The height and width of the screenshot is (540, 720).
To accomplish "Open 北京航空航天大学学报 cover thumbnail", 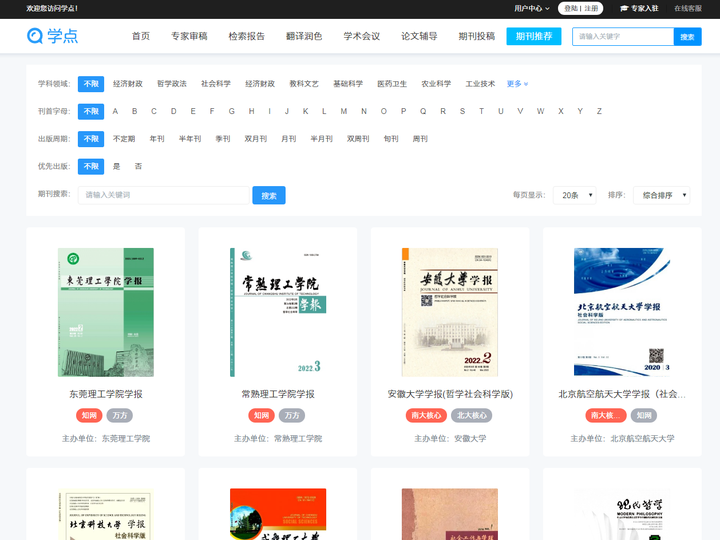I will pos(622,312).
